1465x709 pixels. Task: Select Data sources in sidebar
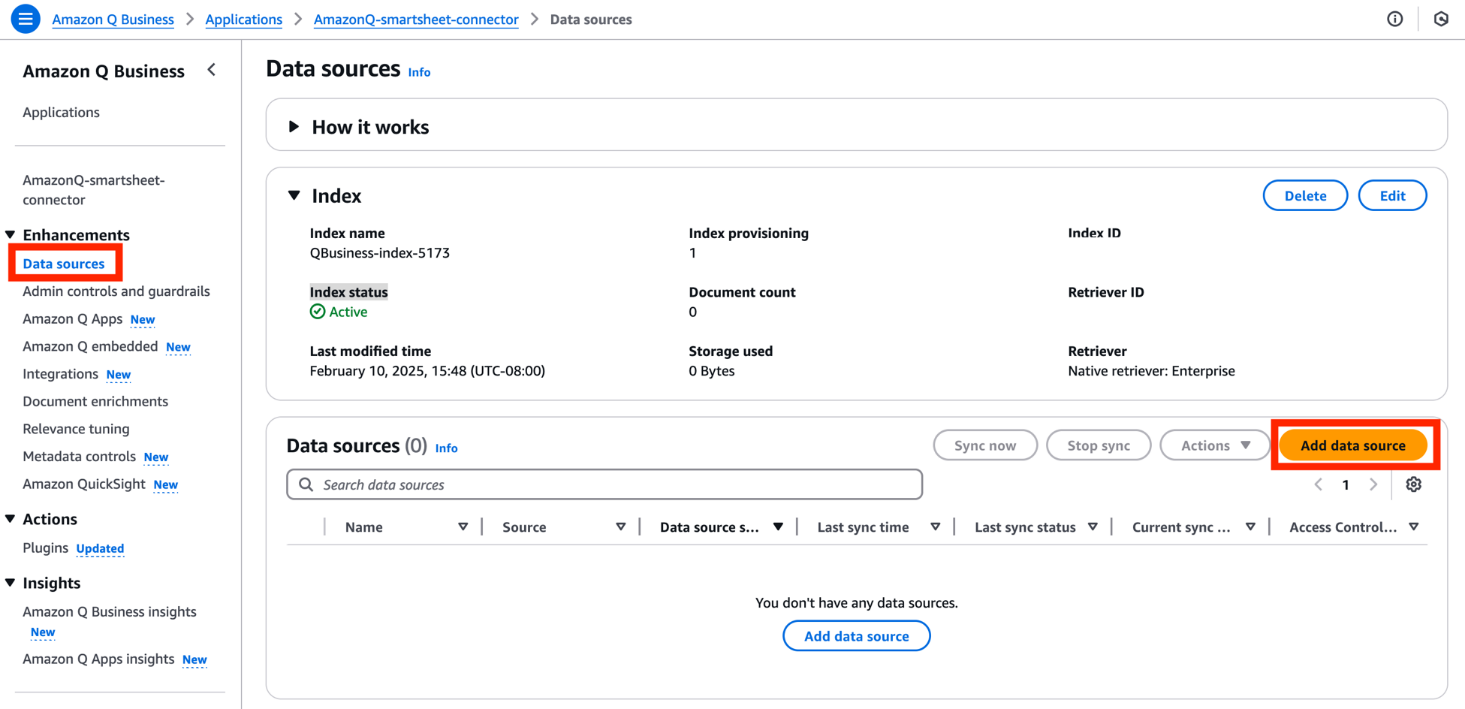64,264
